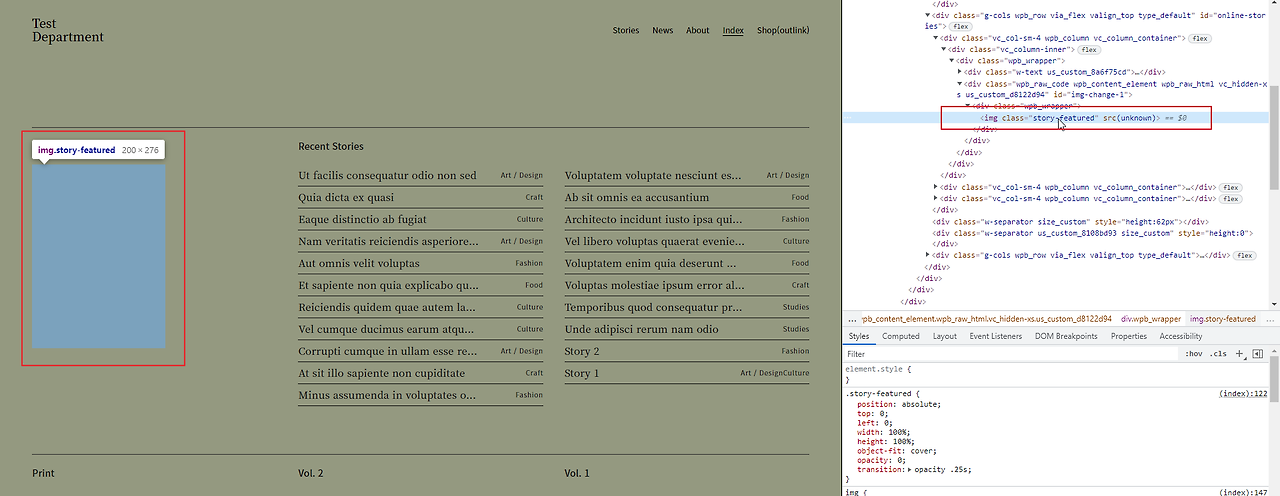Image resolution: width=1280 pixels, height=496 pixels.
Task: Open the 'Story 2' link
Action: 582,351
